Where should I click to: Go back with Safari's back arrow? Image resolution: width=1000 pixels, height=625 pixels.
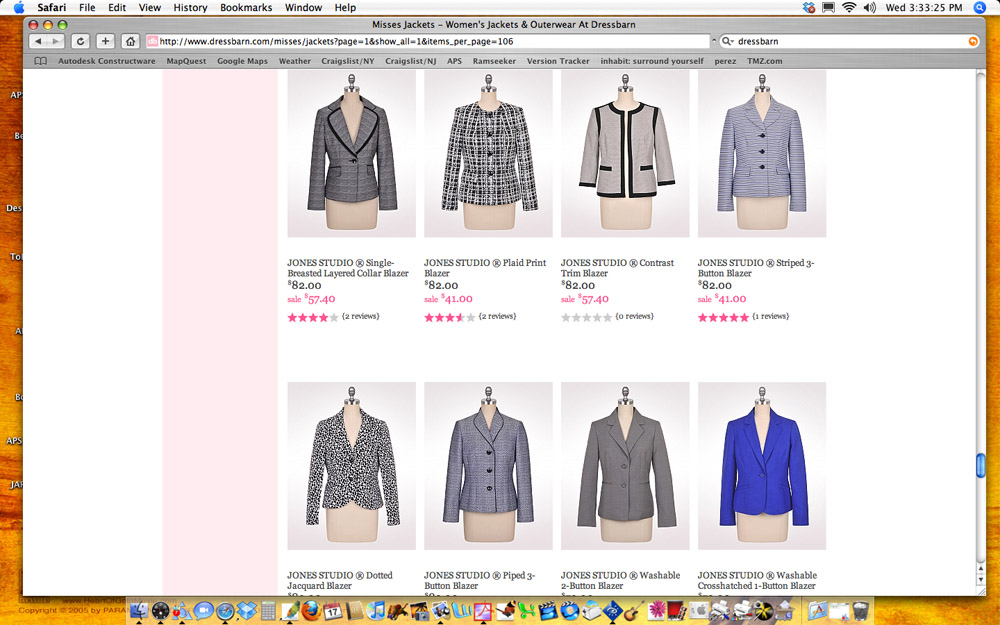(38, 41)
